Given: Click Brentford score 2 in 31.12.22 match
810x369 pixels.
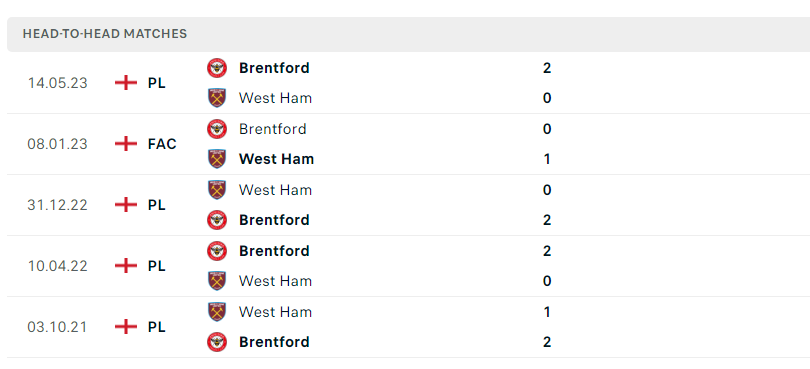Looking at the screenshot, I should 547,220.
